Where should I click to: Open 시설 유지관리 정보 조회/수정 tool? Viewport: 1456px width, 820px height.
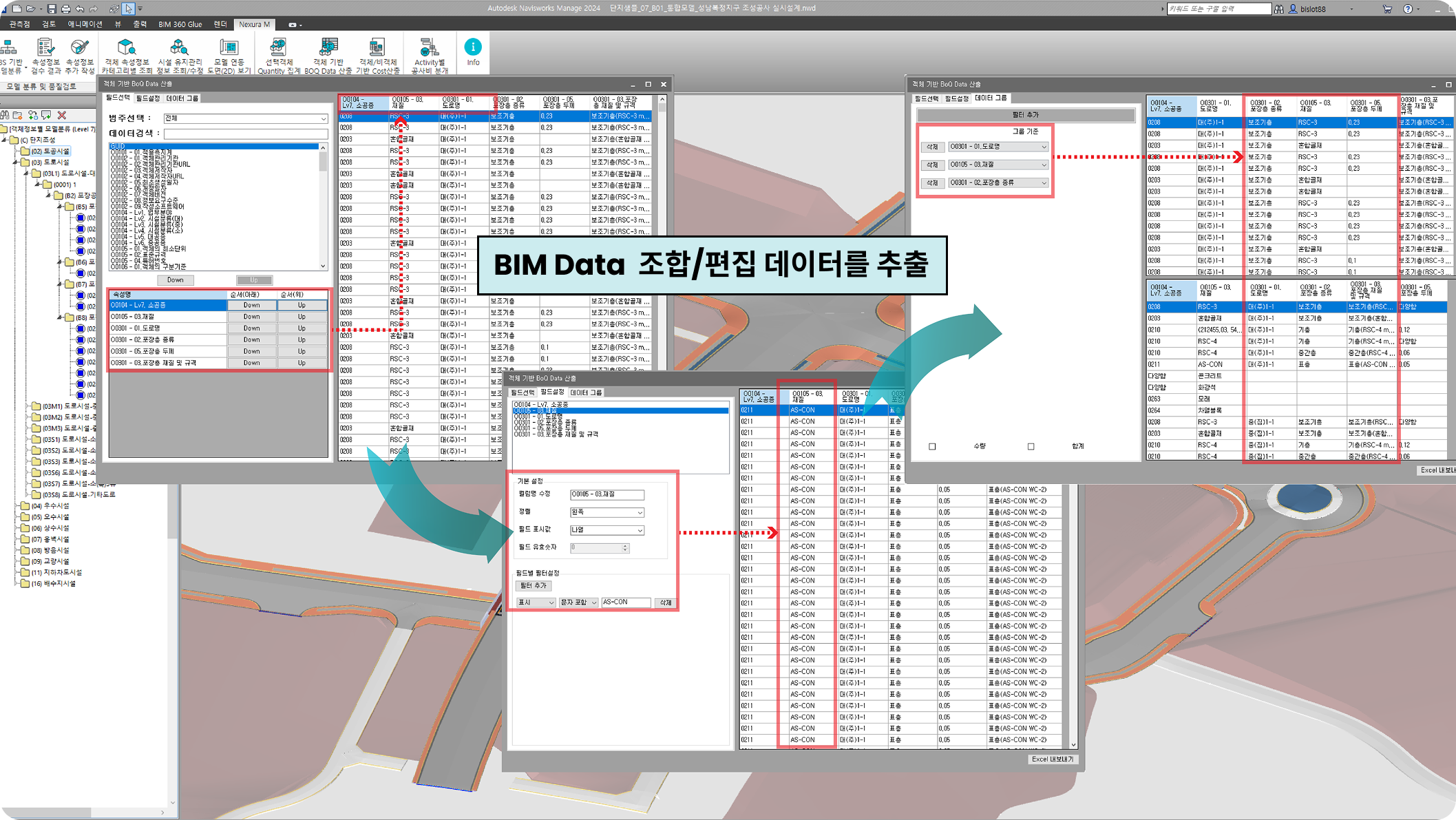[x=178, y=55]
